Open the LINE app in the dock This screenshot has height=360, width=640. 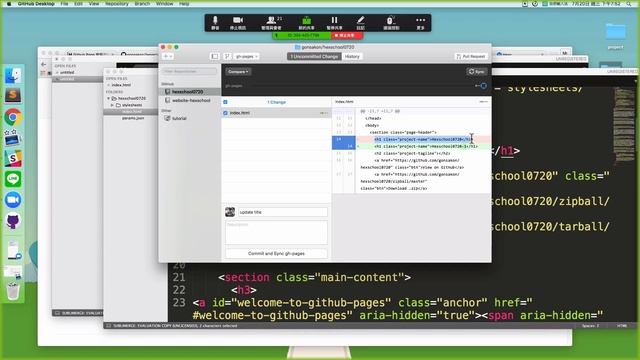coord(13,179)
